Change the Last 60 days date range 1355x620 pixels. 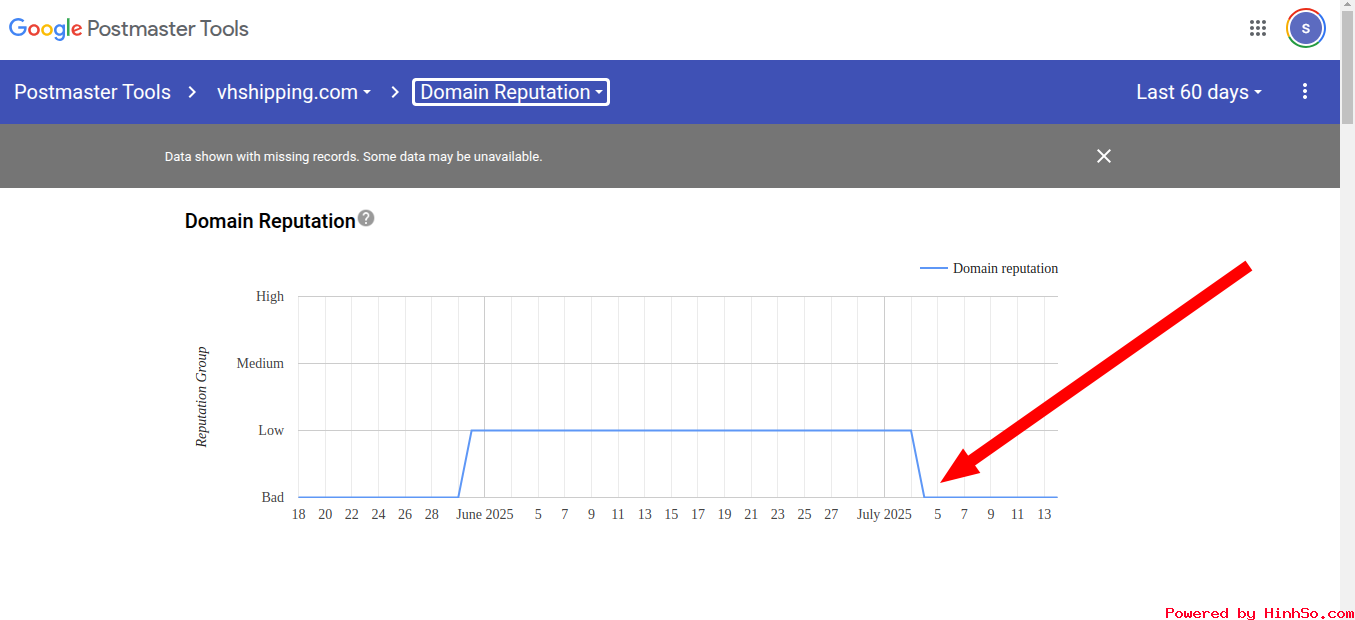[1199, 92]
